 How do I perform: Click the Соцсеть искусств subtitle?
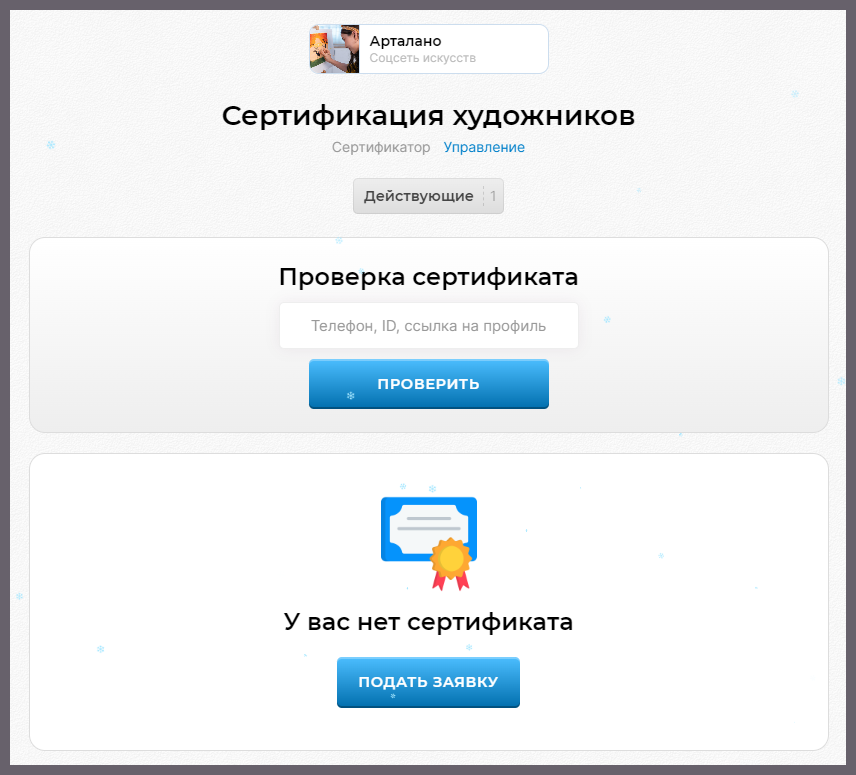click(x=422, y=58)
